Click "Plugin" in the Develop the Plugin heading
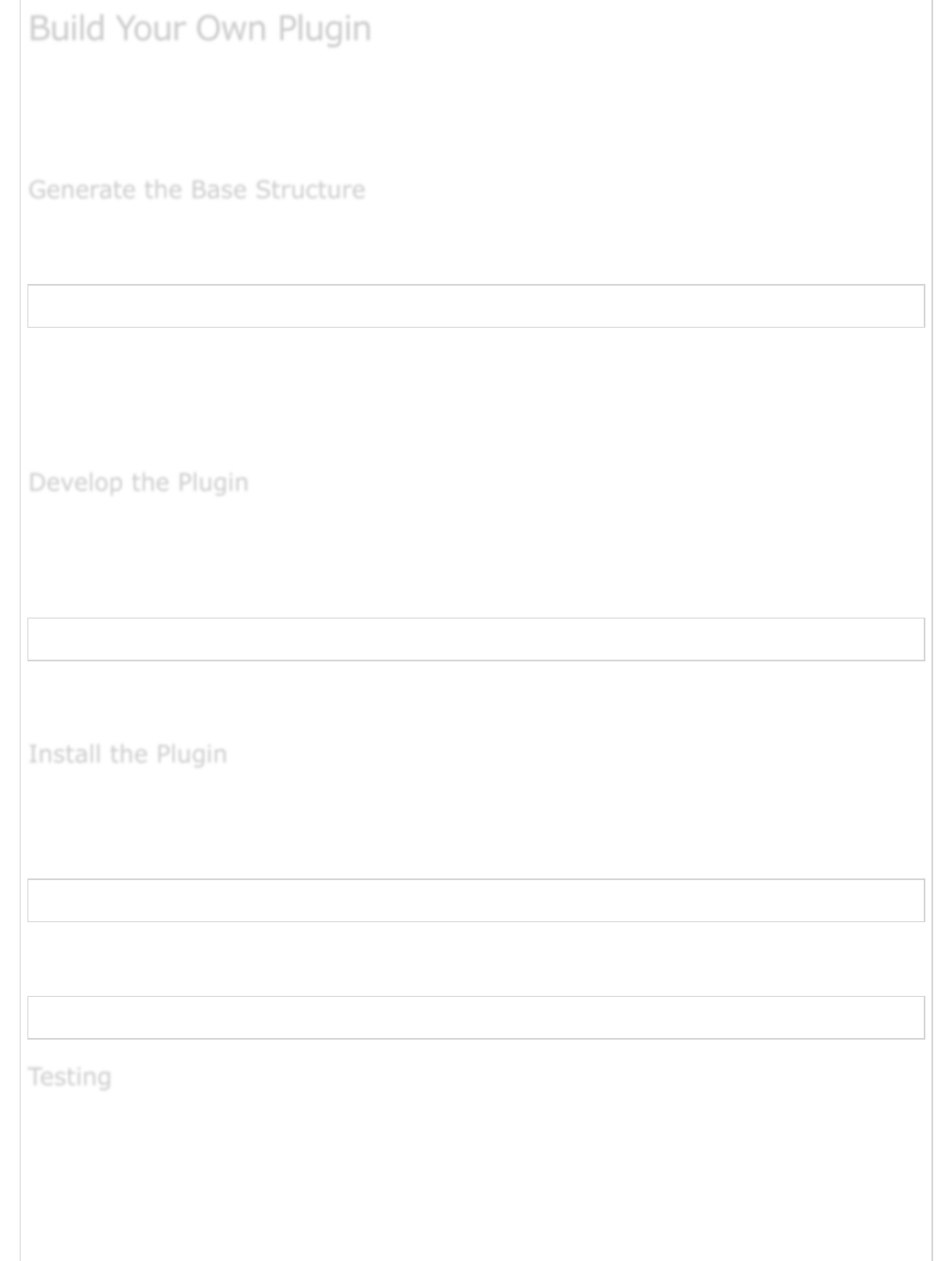 click(213, 482)
